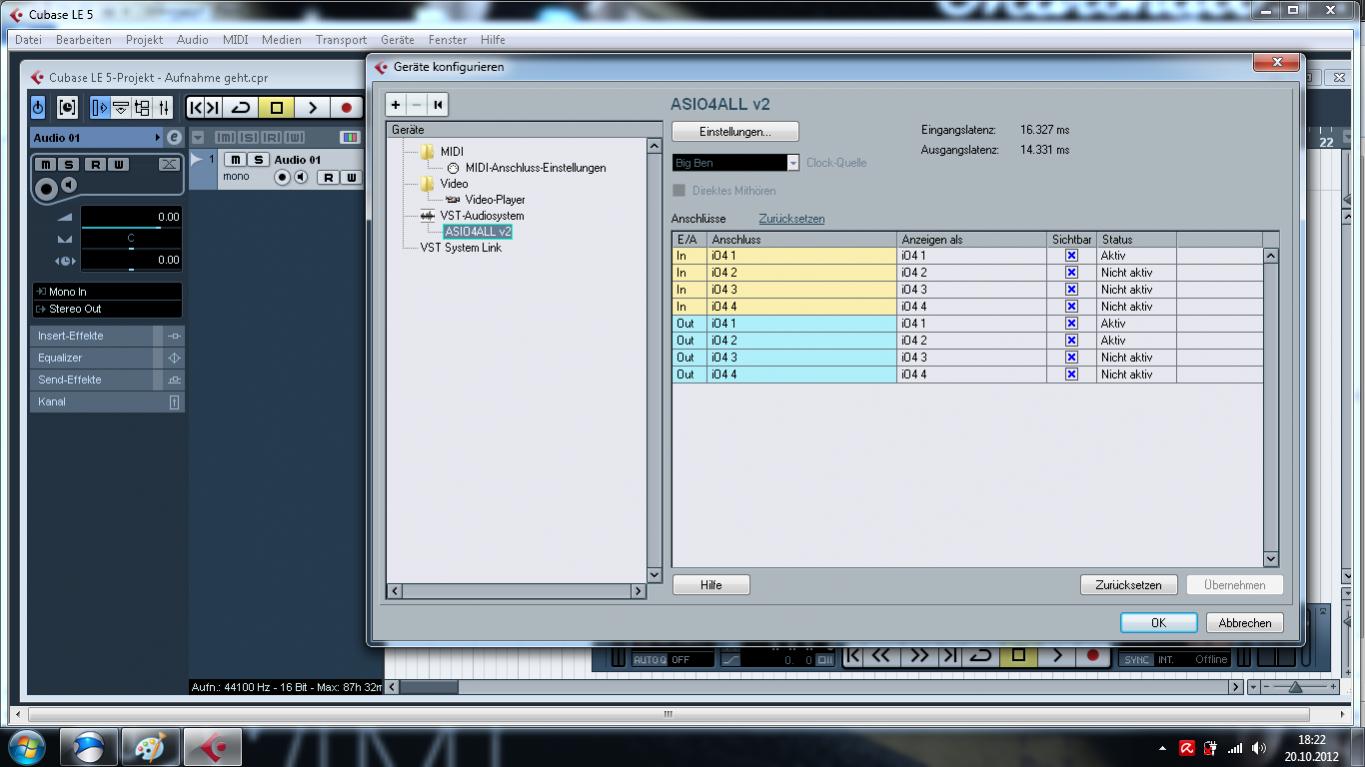This screenshot has height=767, width=1365.
Task: Open the mixer toolbar icon
Action: (x=163, y=107)
